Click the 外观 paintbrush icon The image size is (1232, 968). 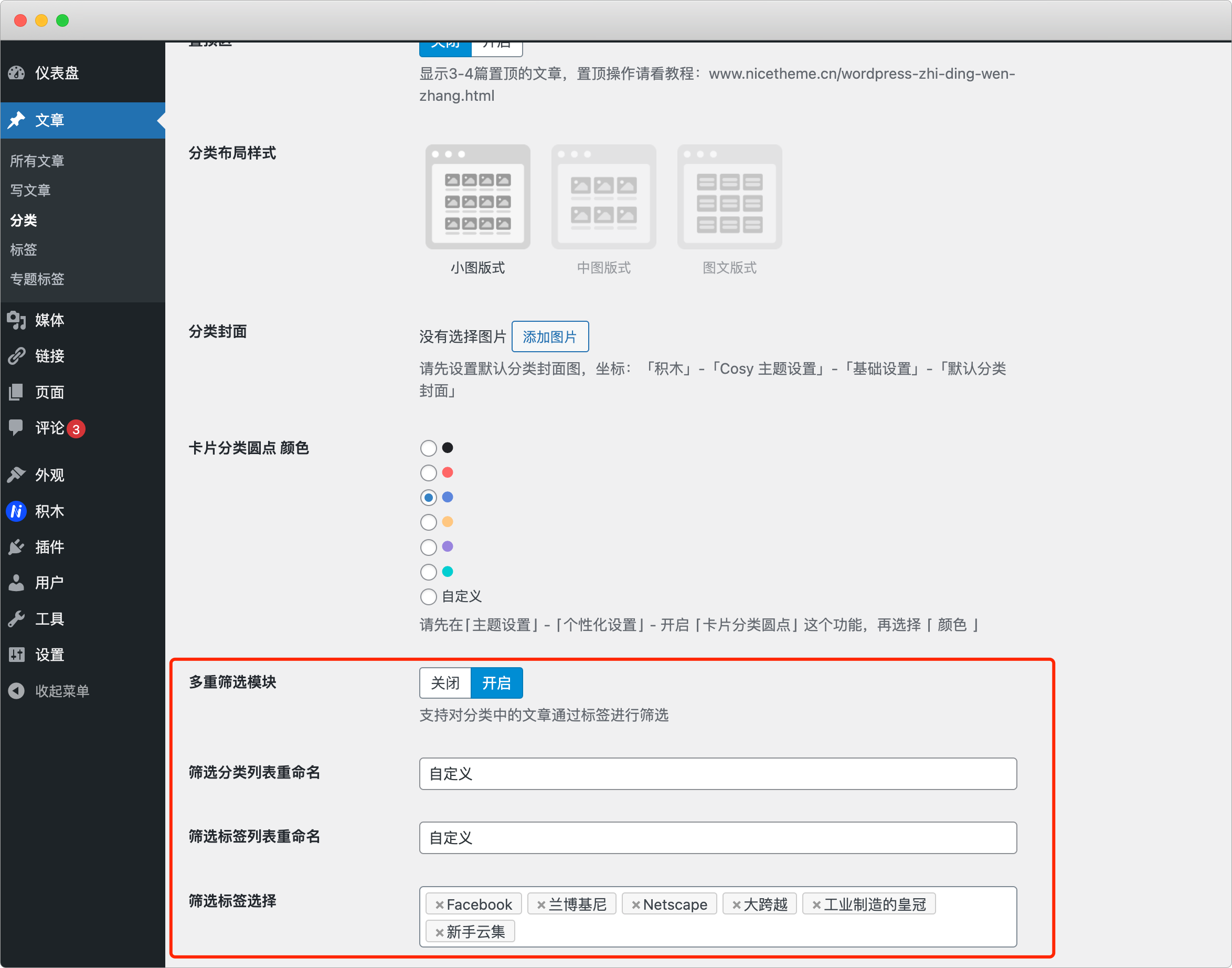click(x=16, y=475)
